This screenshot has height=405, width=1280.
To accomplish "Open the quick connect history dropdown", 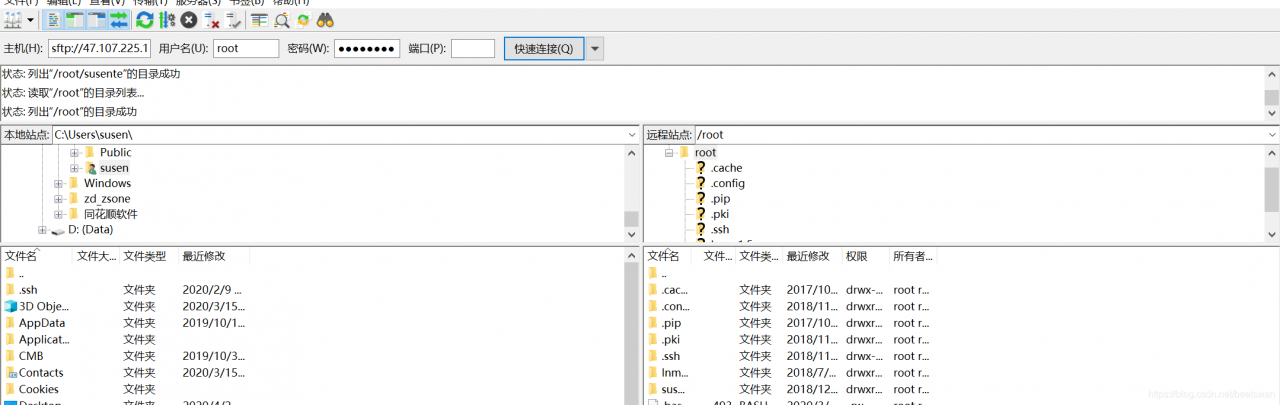I will tap(595, 48).
